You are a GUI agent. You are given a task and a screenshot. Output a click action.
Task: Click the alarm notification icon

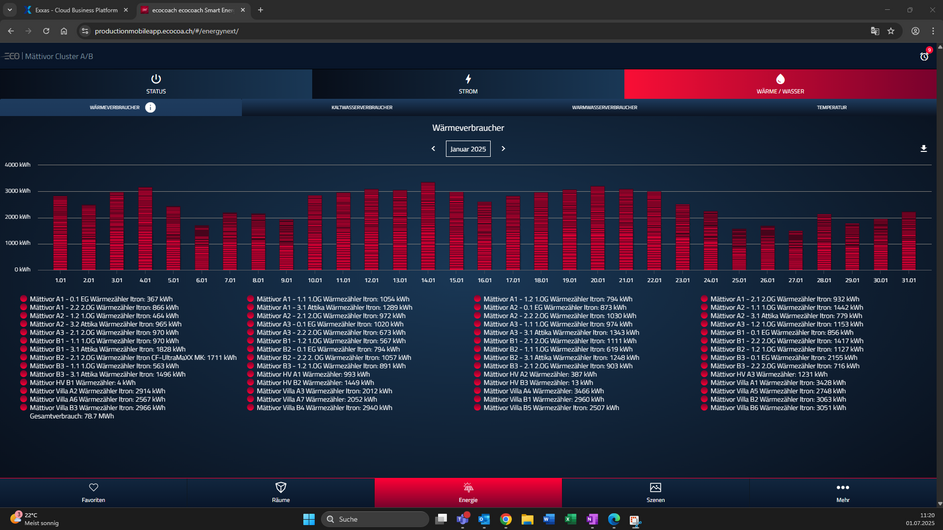[x=924, y=56]
